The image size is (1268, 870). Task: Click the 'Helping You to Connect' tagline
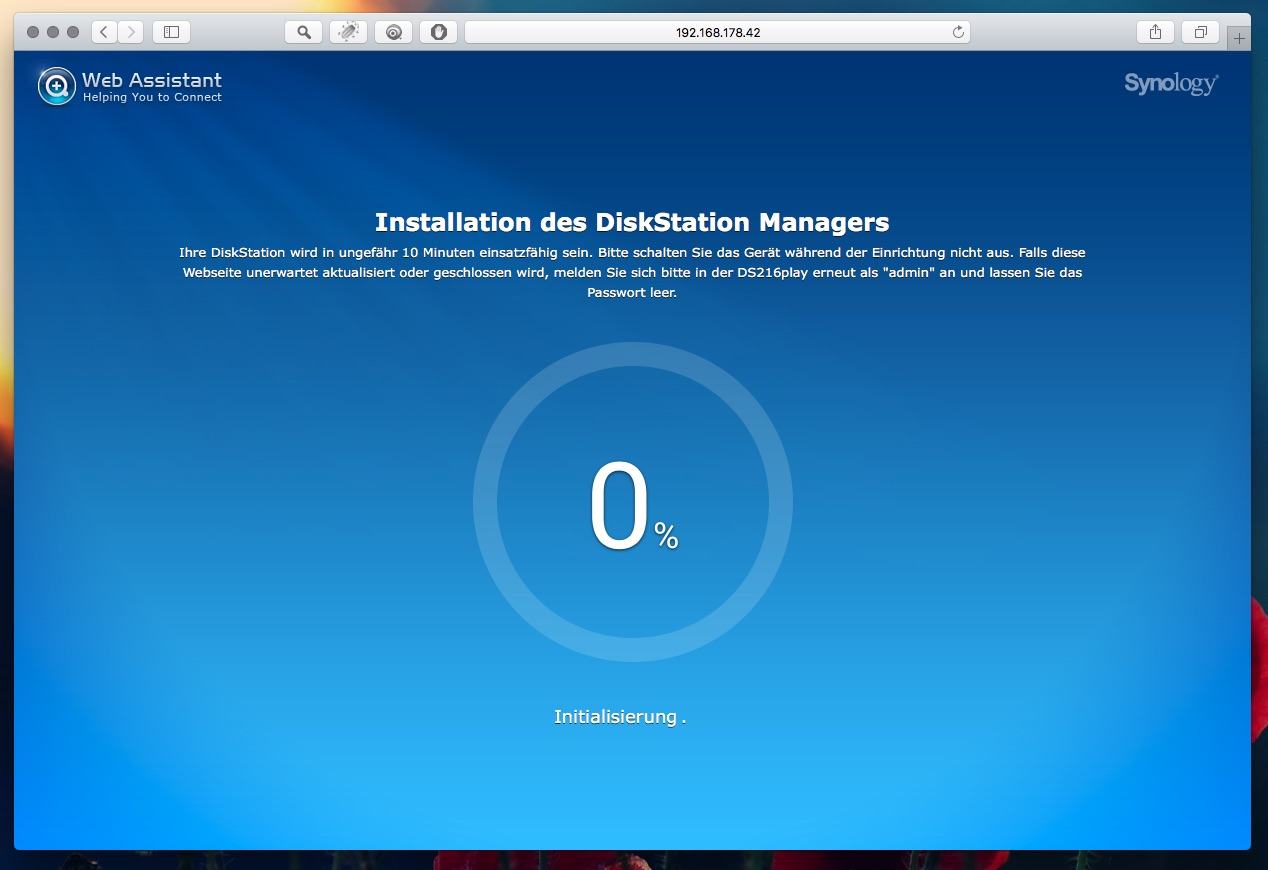[x=152, y=97]
